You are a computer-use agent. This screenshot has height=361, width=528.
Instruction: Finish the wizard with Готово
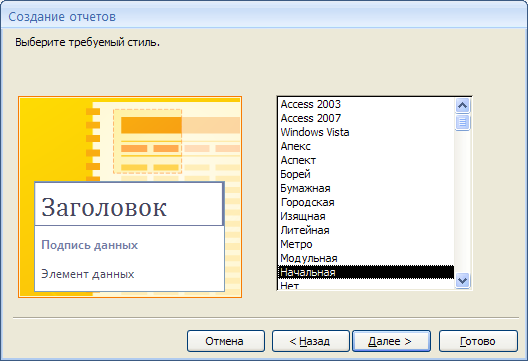click(478, 341)
